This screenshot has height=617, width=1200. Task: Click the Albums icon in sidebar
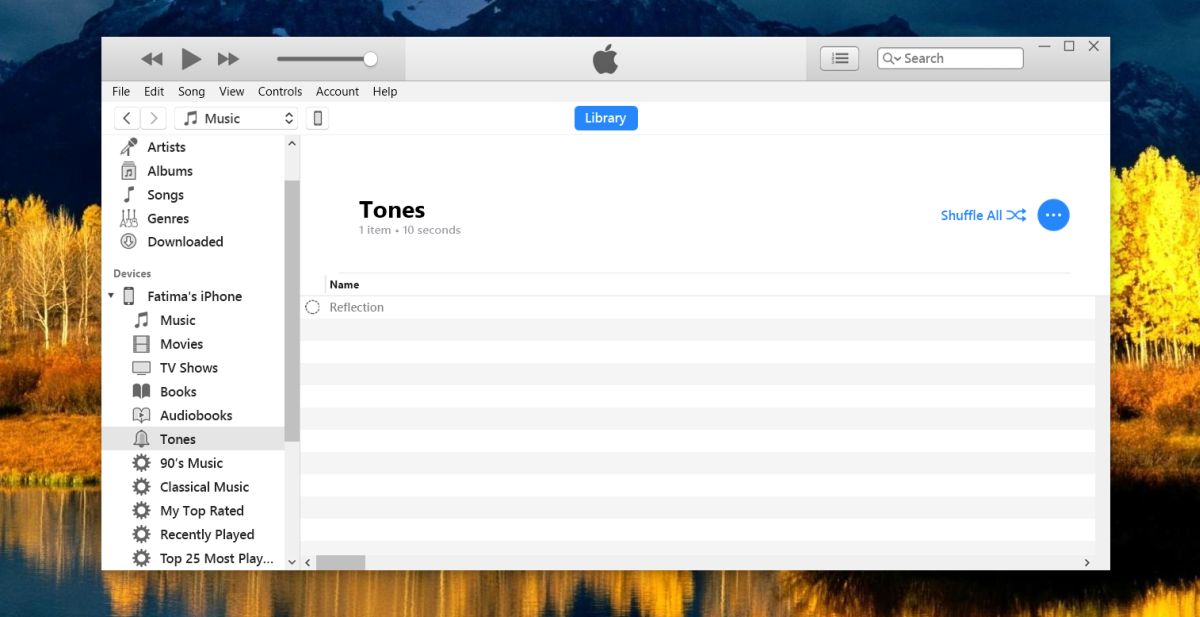[129, 171]
